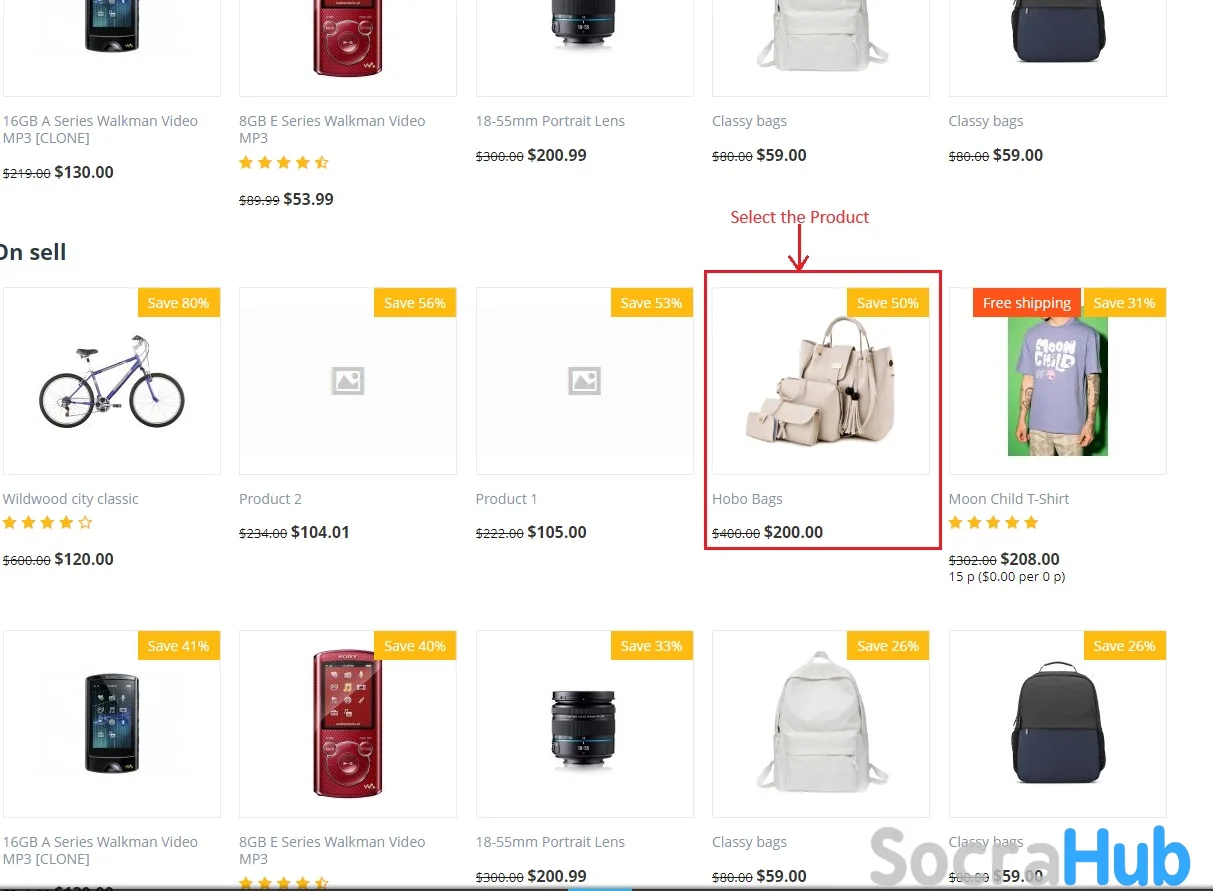Click stars under Wildwood city classic
Image resolution: width=1213 pixels, height=891 pixels.
tap(47, 522)
